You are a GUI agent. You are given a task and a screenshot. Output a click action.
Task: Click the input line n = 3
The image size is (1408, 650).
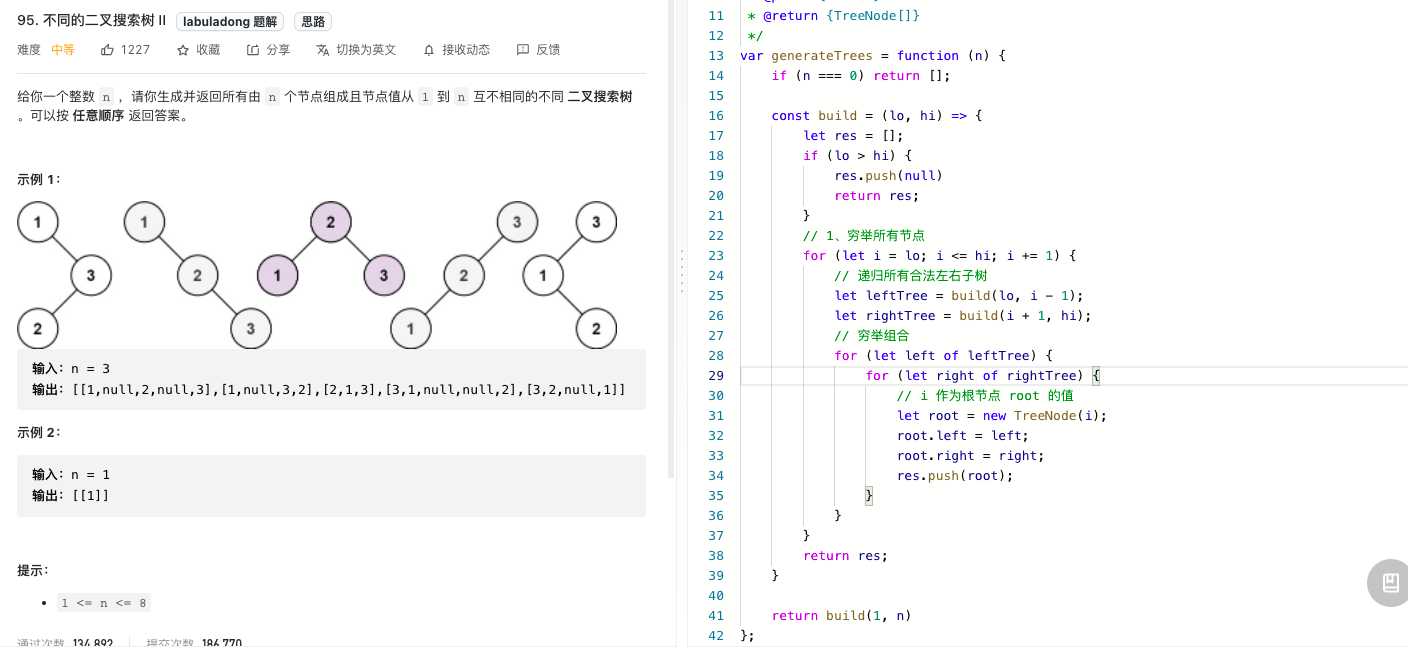point(71,368)
